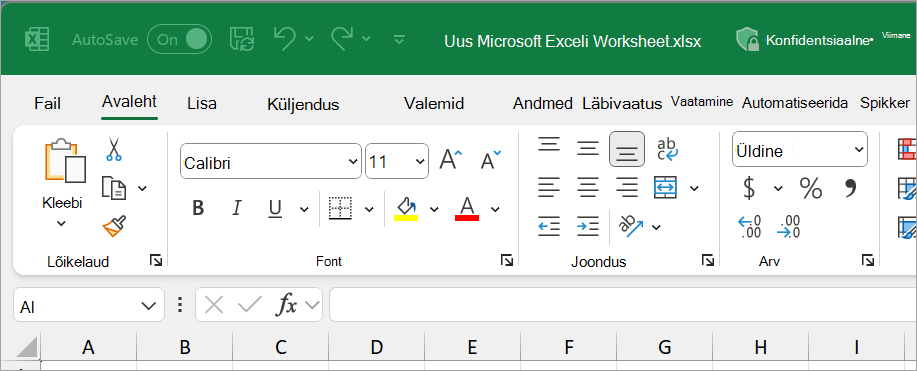Screen dimensions: 917x371
Task: Open the Vaatamine tab
Action: pos(702,101)
